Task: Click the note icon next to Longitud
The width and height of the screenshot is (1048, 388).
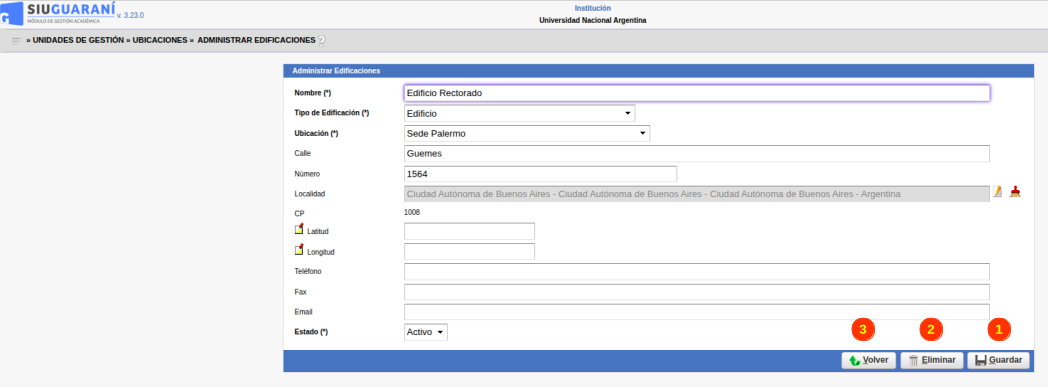Action: [299, 250]
